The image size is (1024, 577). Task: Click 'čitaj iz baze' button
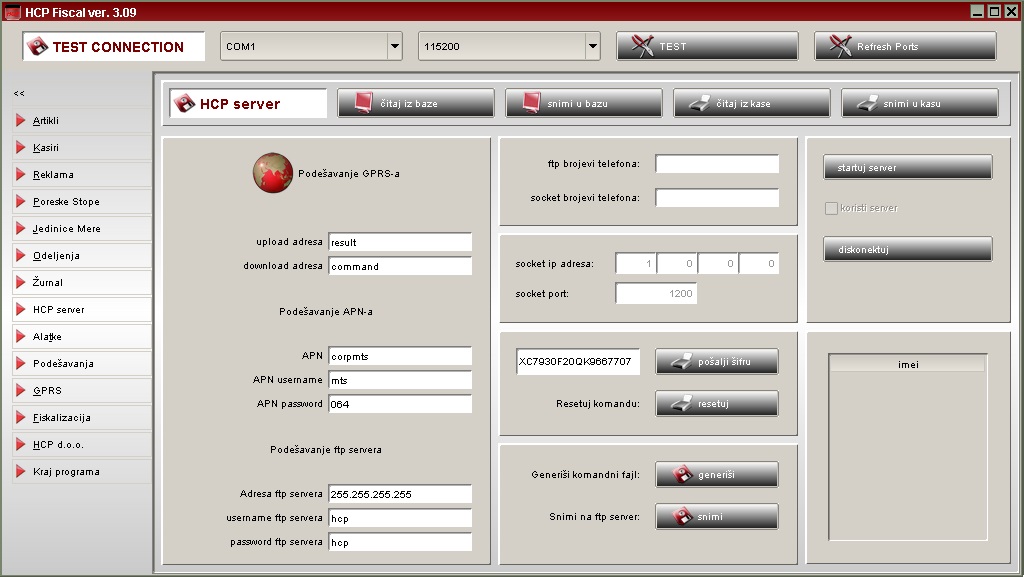click(415, 104)
